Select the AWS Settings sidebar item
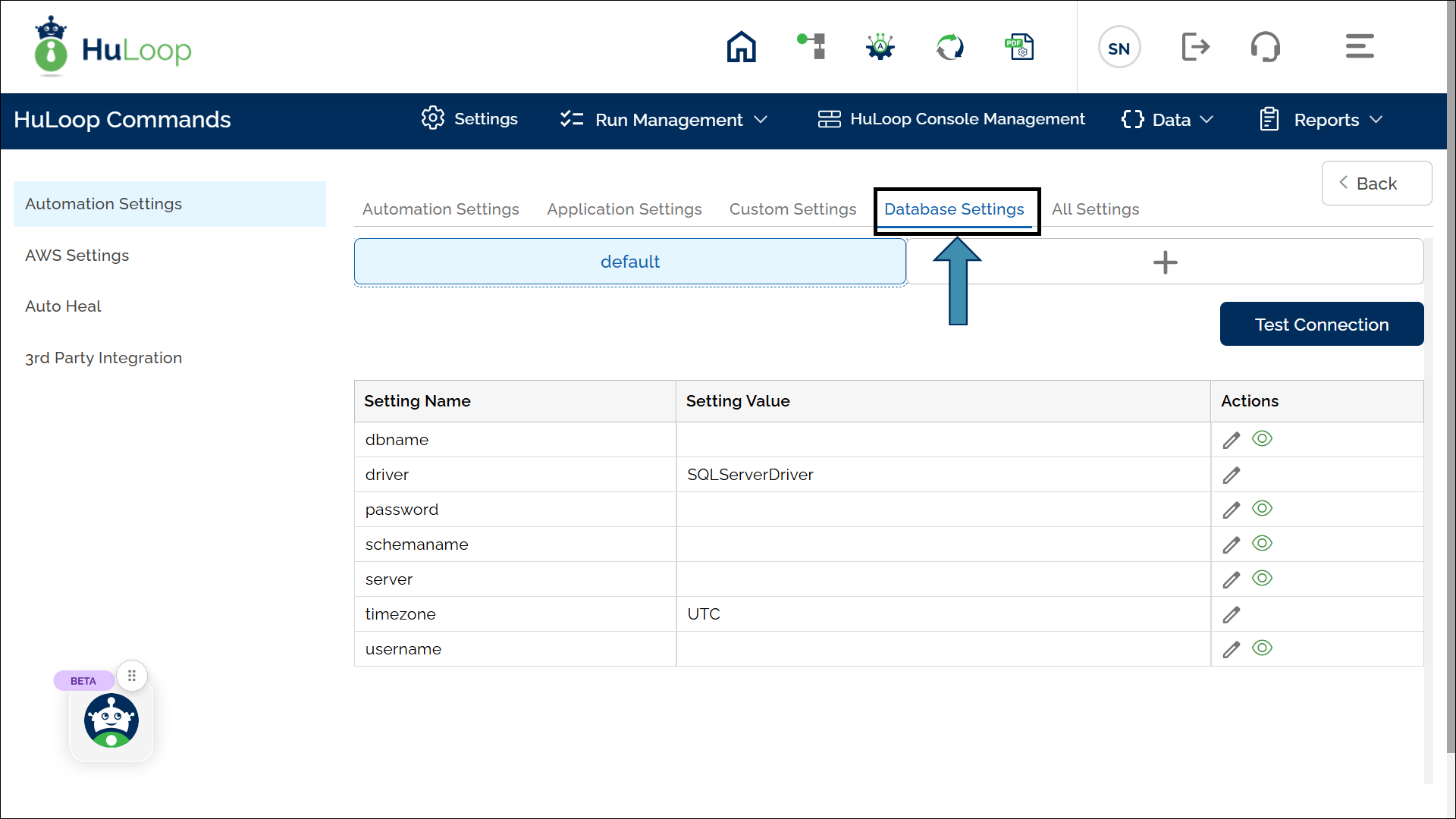1456x819 pixels. coord(77,256)
